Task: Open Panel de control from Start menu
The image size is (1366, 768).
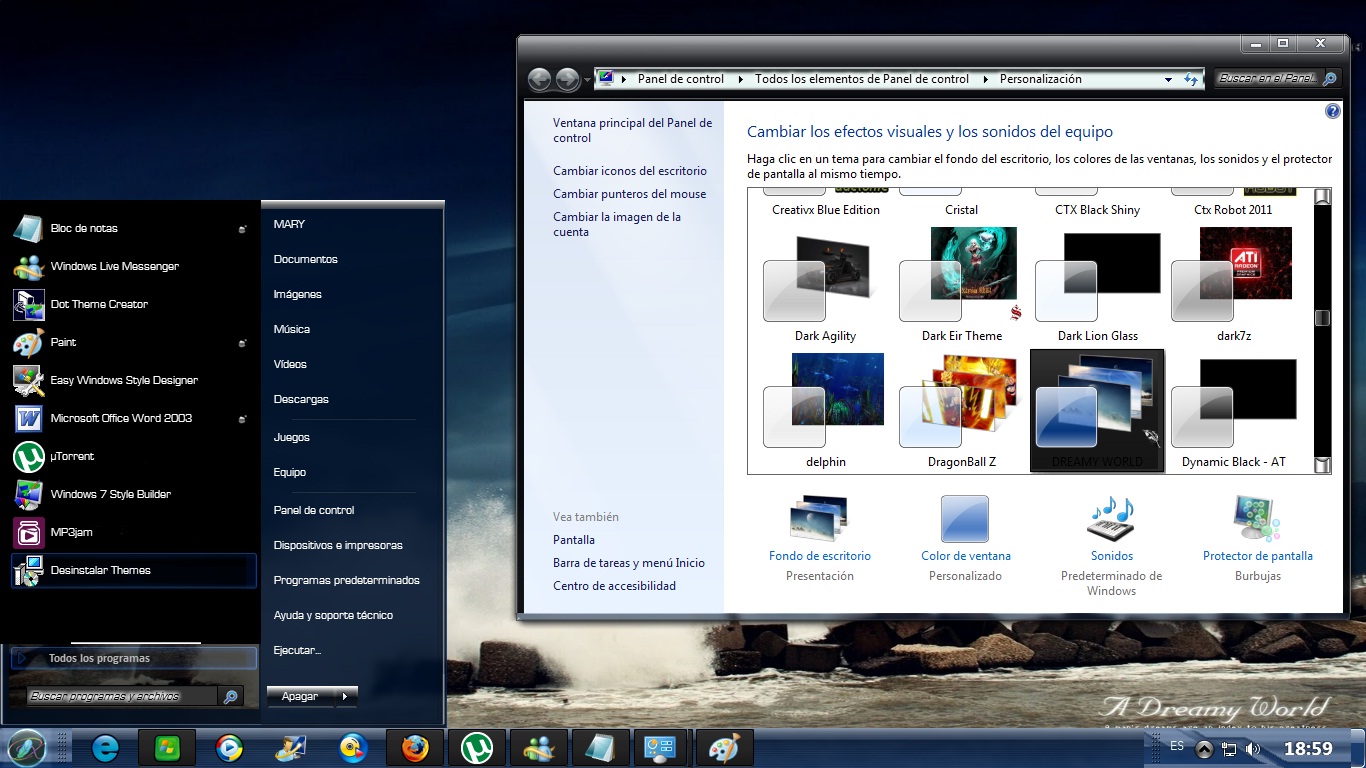Action: click(314, 510)
